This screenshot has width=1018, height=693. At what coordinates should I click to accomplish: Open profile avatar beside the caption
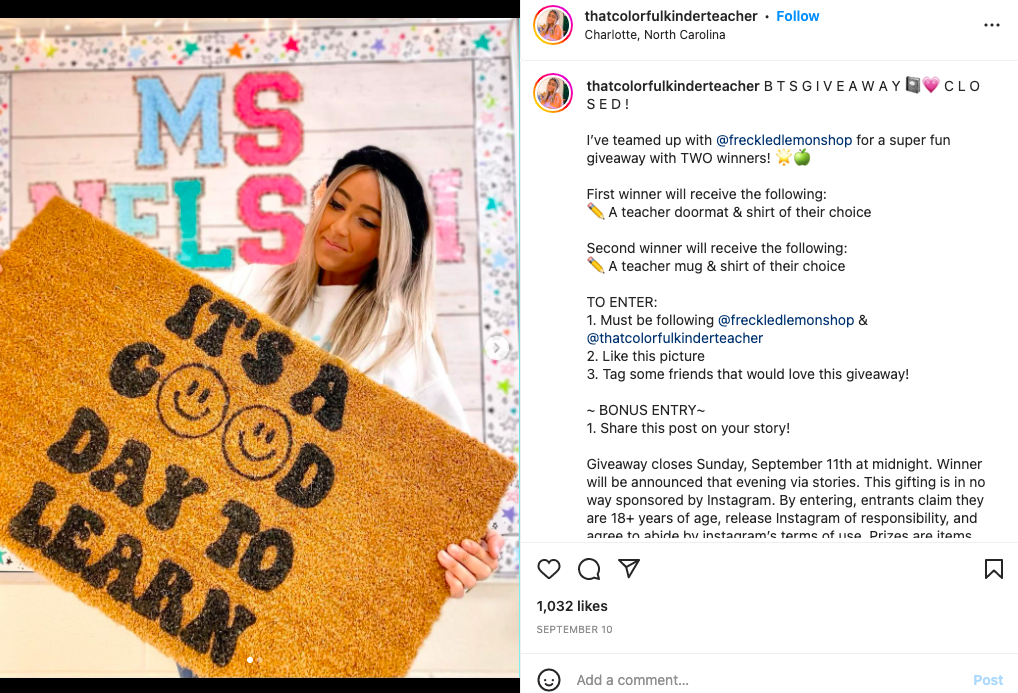(x=552, y=93)
